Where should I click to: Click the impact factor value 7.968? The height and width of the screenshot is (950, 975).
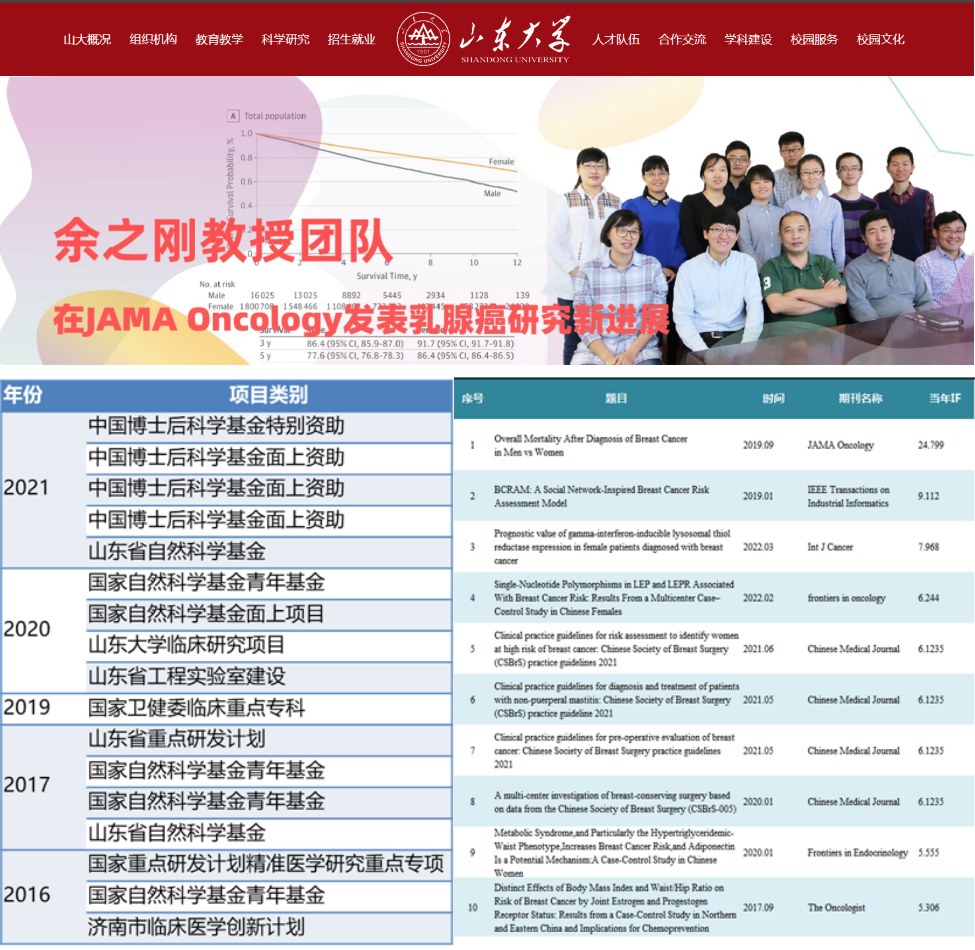pyautogui.click(x=928, y=547)
